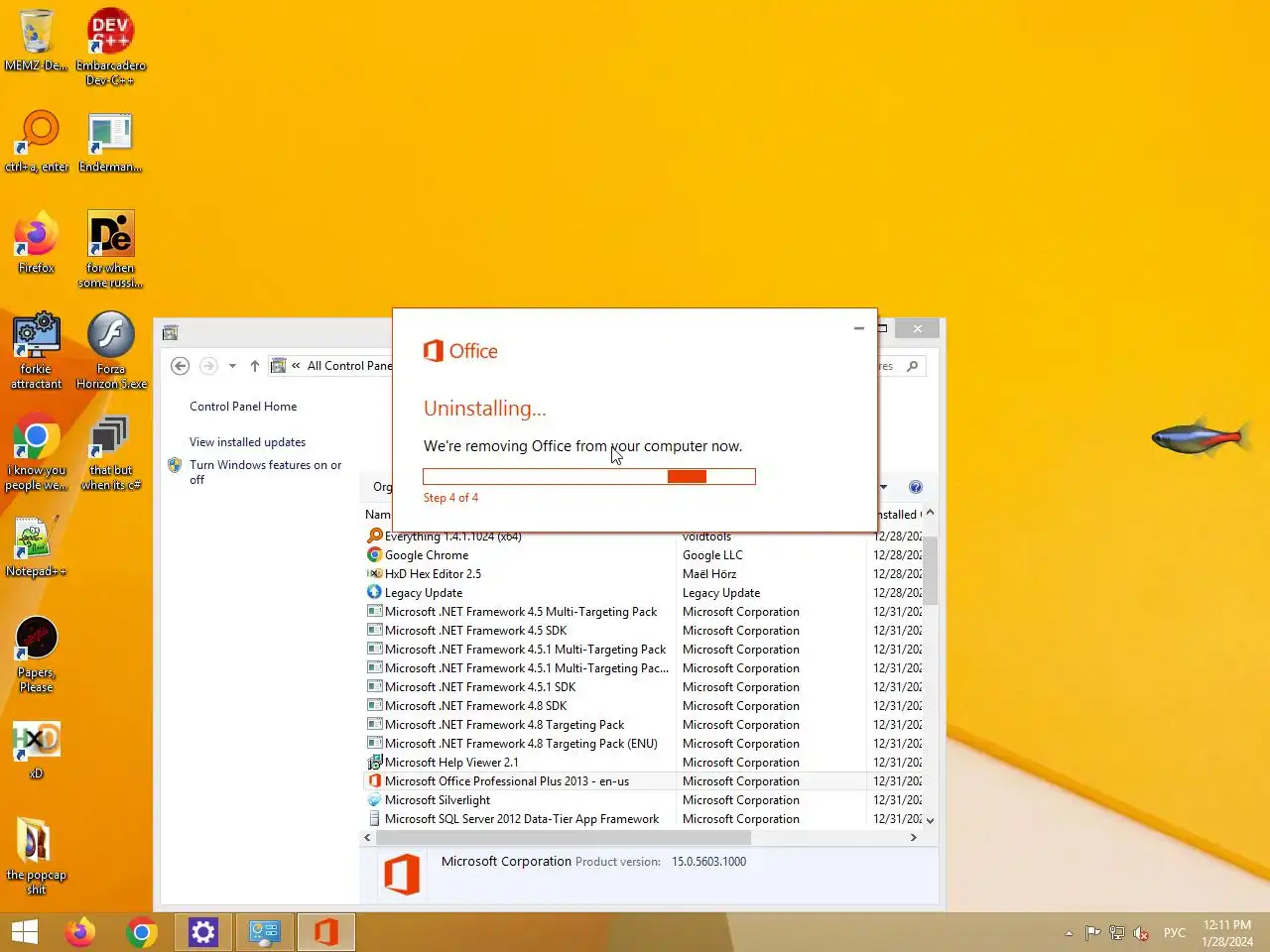Open recent locations dropdown in Control Panel

tap(232, 366)
